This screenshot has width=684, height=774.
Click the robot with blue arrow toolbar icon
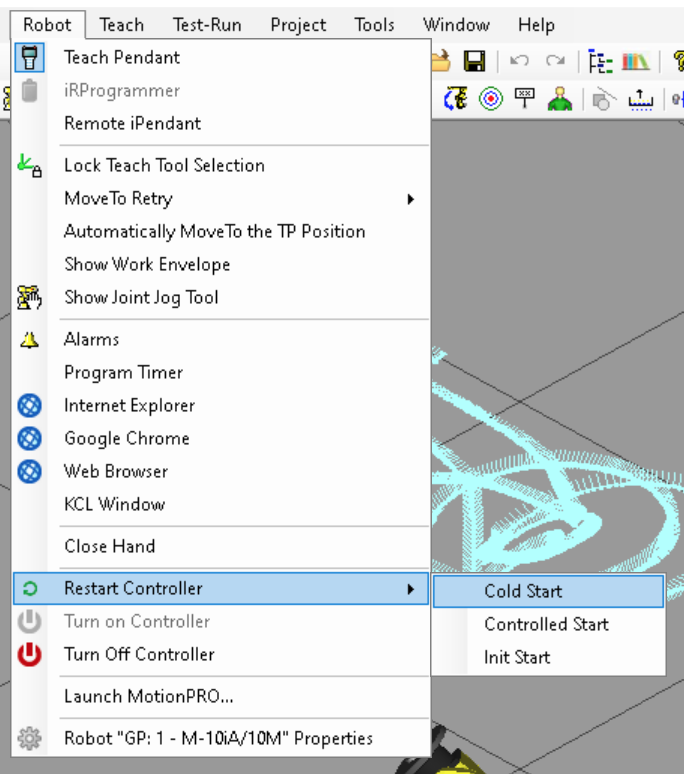(x=456, y=99)
